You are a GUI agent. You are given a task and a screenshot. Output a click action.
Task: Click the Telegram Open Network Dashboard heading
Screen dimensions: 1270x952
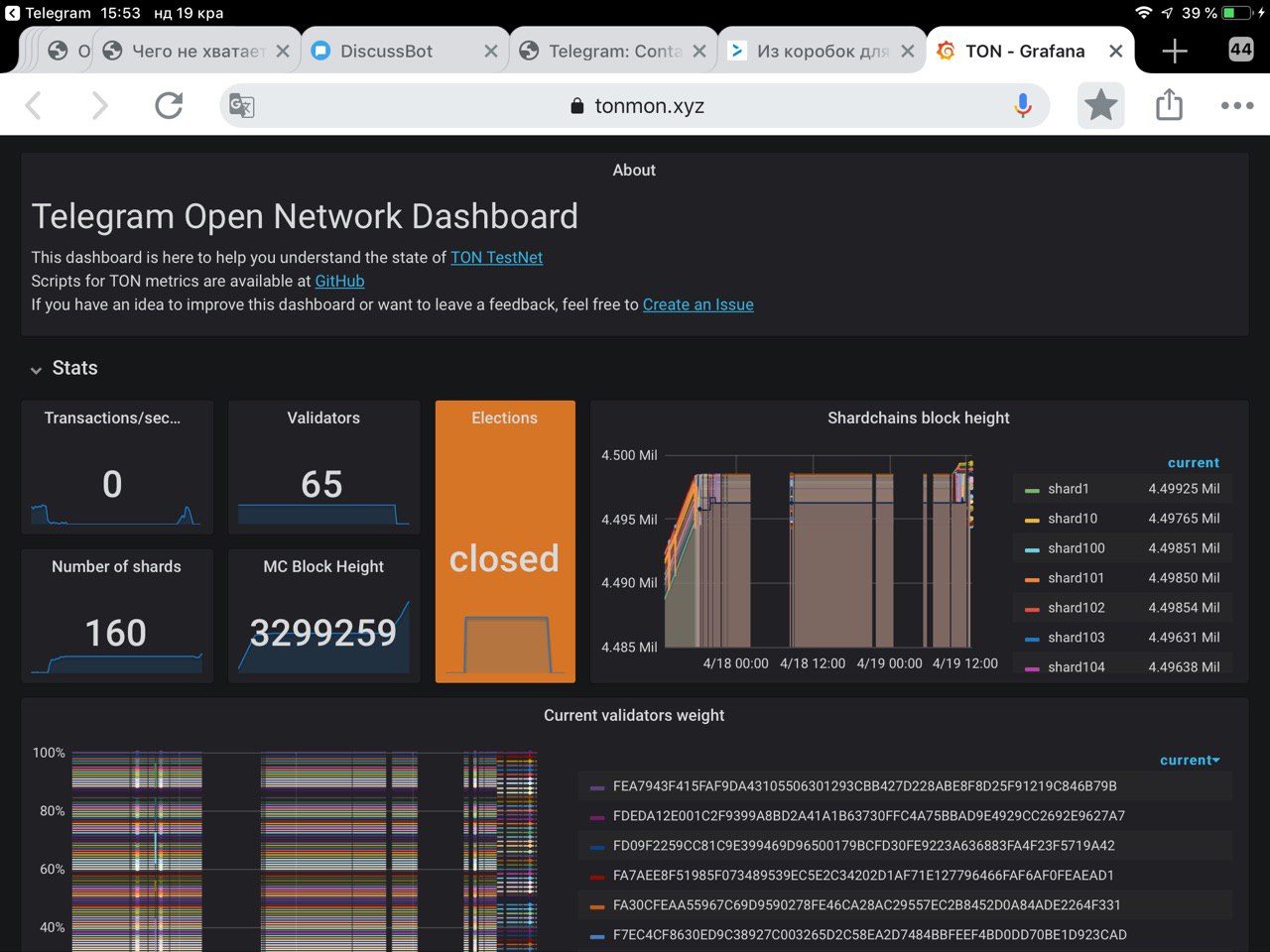coord(305,216)
